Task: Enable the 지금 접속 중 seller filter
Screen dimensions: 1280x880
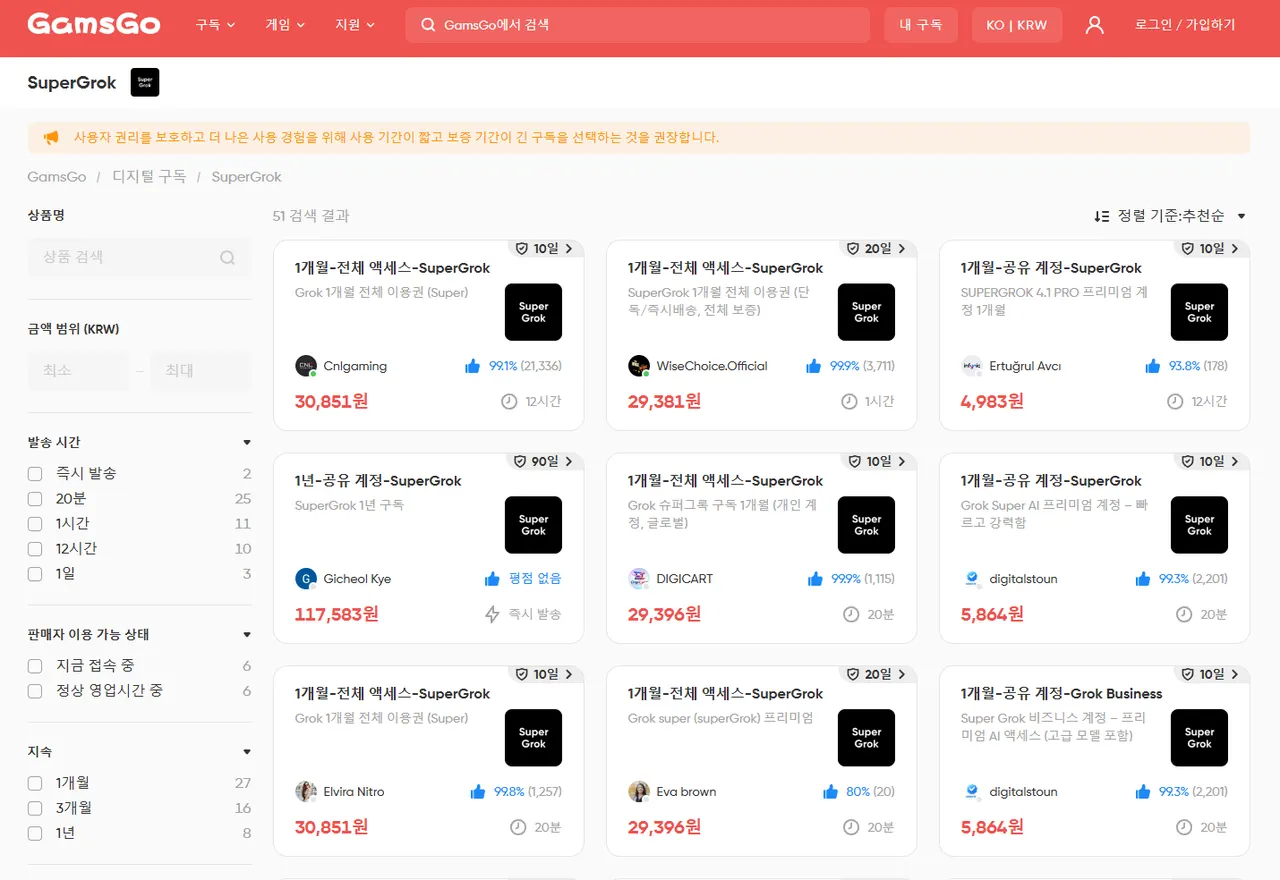Action: pyautogui.click(x=35, y=666)
